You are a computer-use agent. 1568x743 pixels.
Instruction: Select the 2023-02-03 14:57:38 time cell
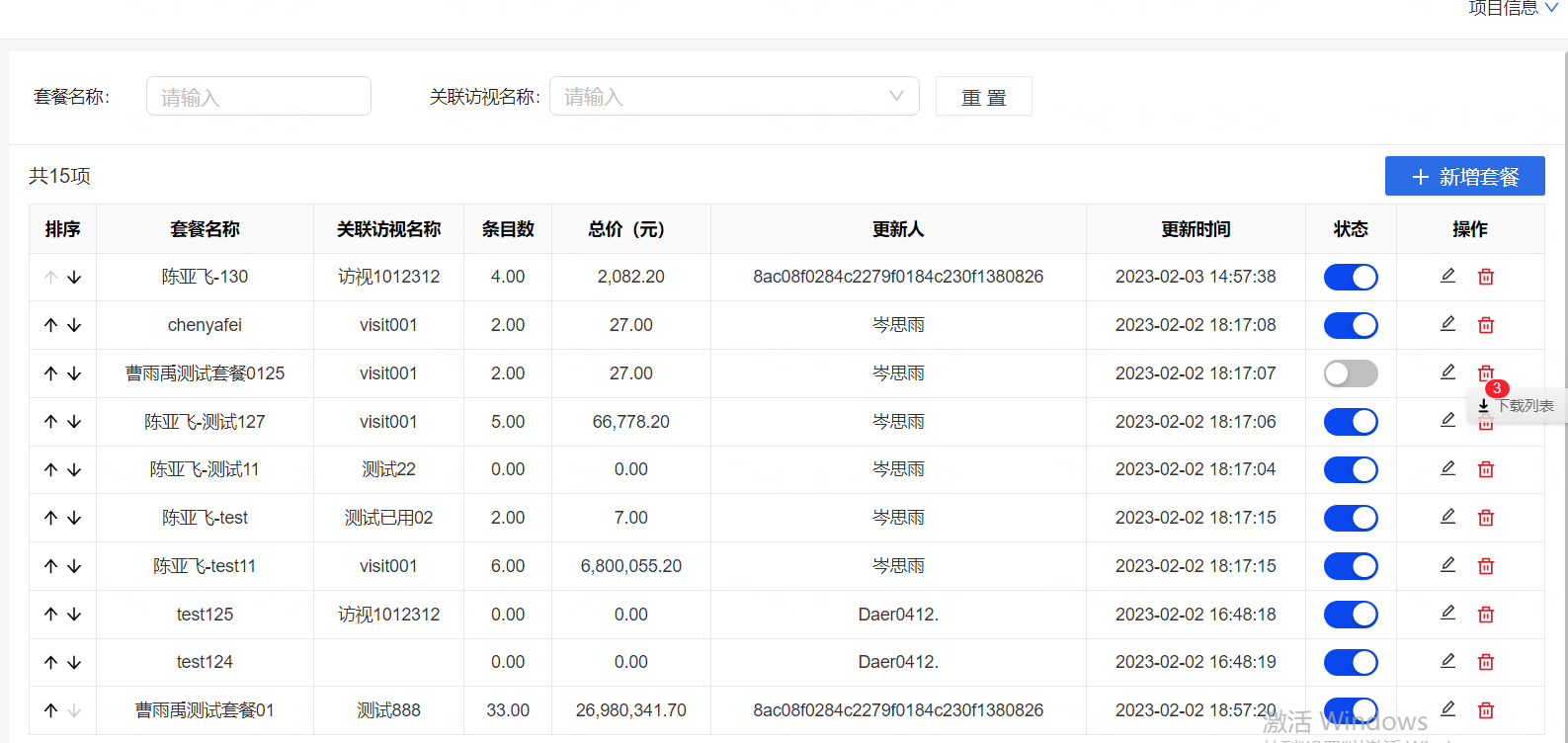1196,277
